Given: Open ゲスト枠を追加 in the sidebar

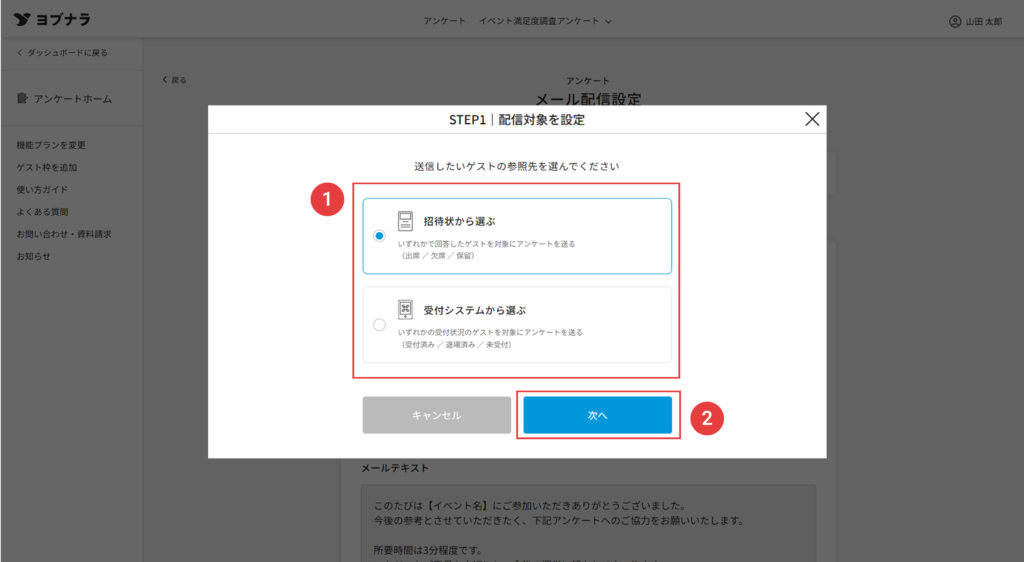Looking at the screenshot, I should point(47,167).
